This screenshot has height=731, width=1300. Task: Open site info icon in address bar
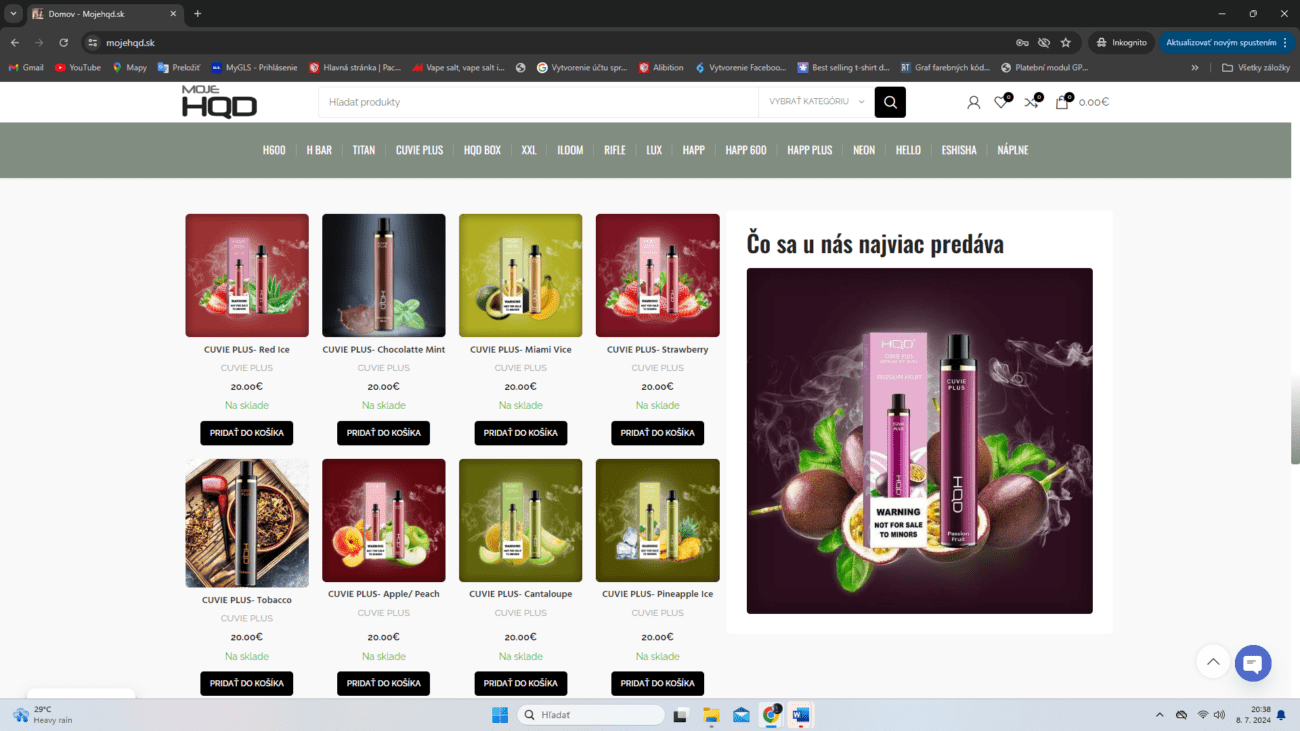[92, 43]
